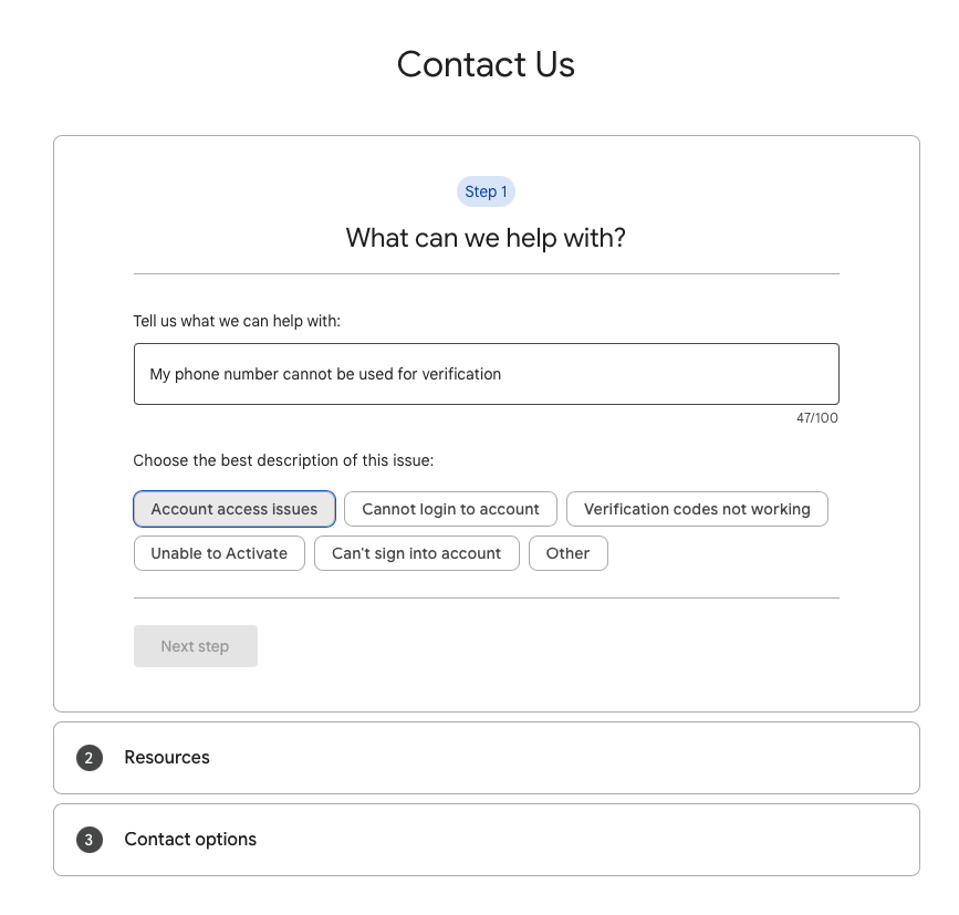Click the 47/100 character counter
The width and height of the screenshot is (959, 915).
click(x=817, y=418)
